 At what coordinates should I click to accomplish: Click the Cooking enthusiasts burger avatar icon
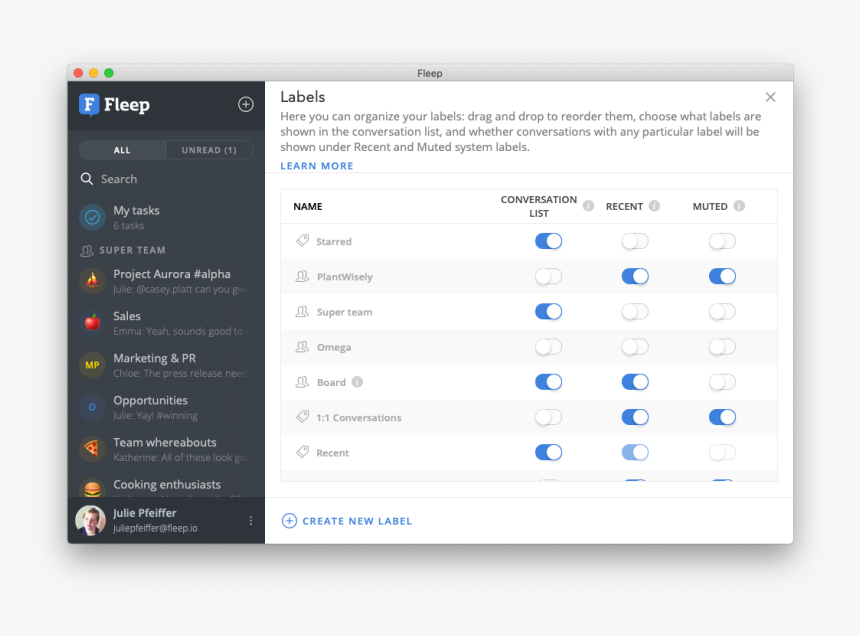click(92, 490)
